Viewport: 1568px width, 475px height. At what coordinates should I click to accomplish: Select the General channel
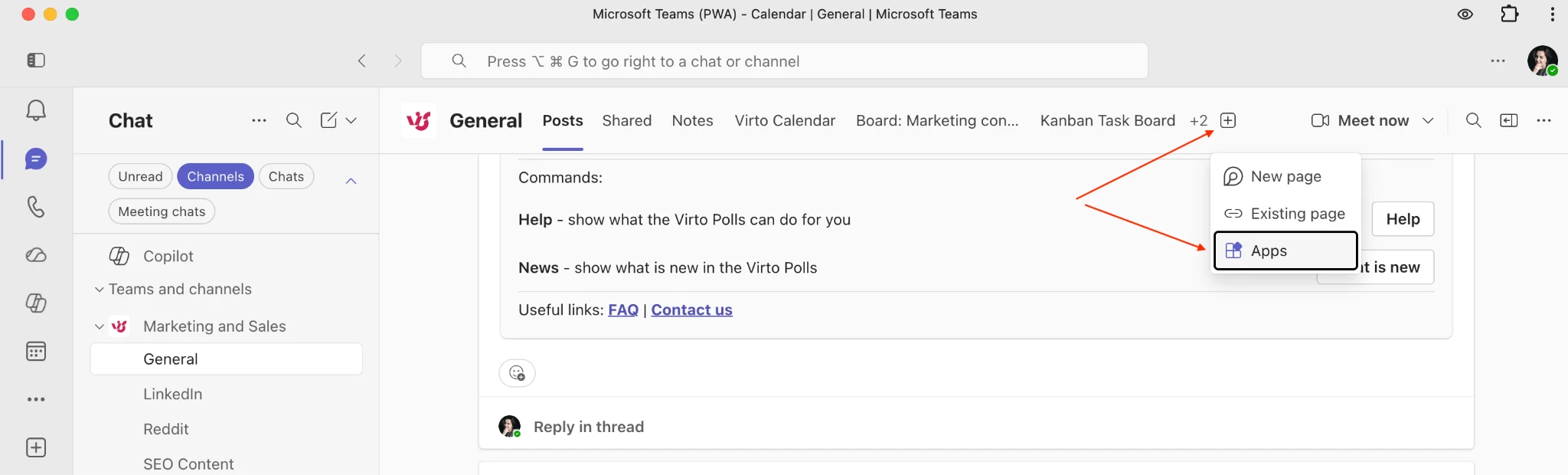227,359
